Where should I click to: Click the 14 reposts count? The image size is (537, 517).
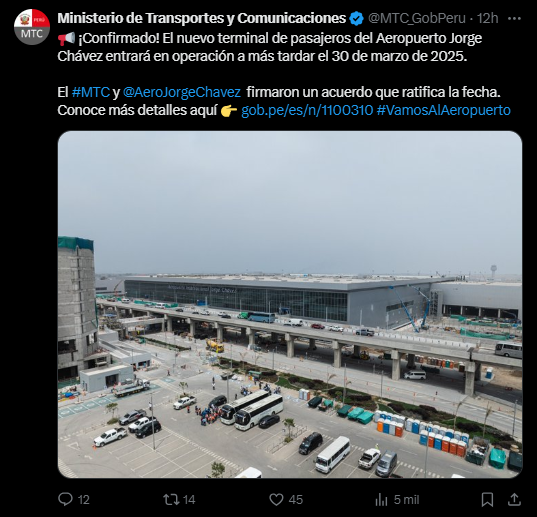click(x=189, y=500)
